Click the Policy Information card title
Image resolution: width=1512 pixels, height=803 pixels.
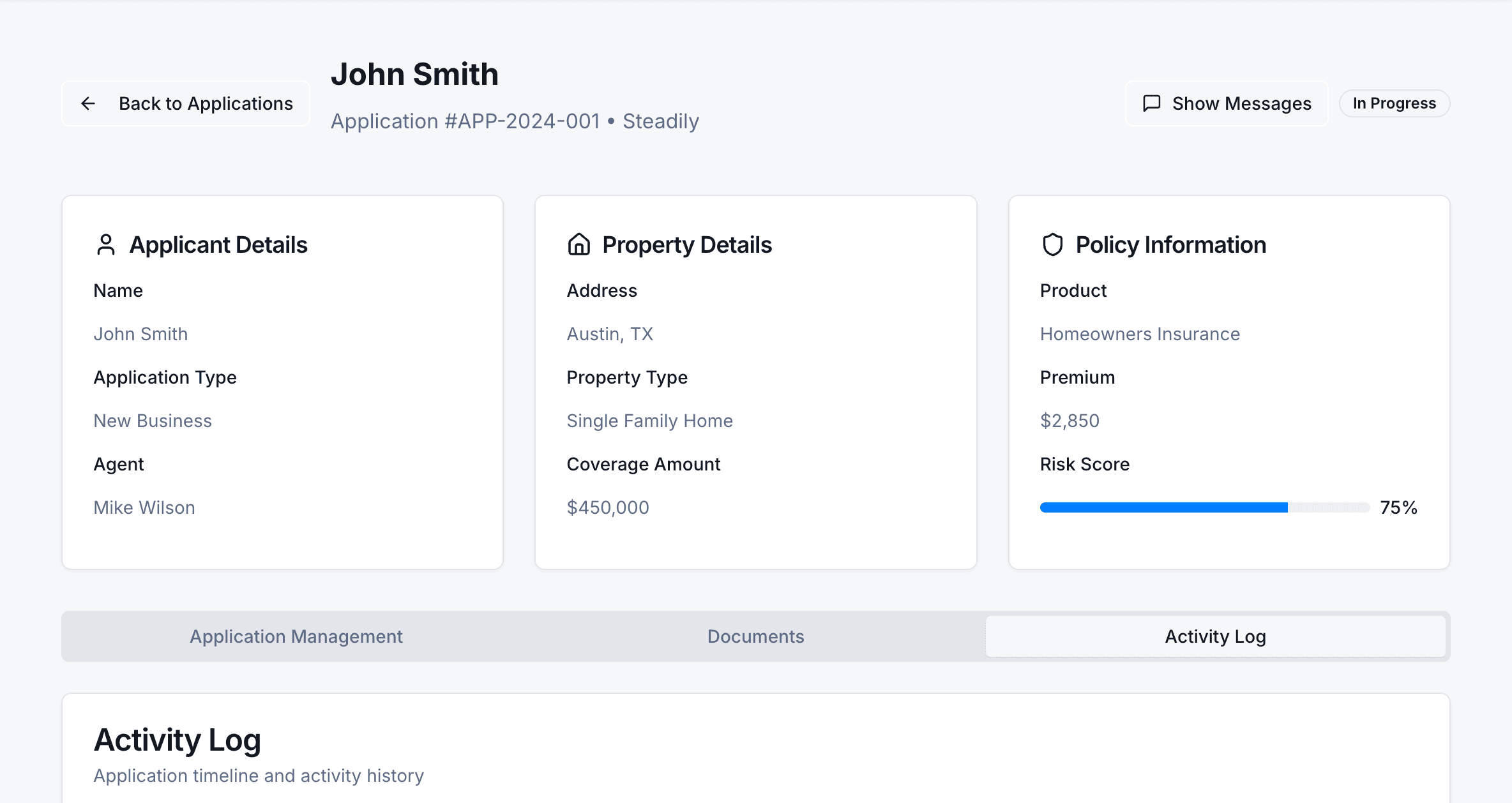click(1171, 244)
